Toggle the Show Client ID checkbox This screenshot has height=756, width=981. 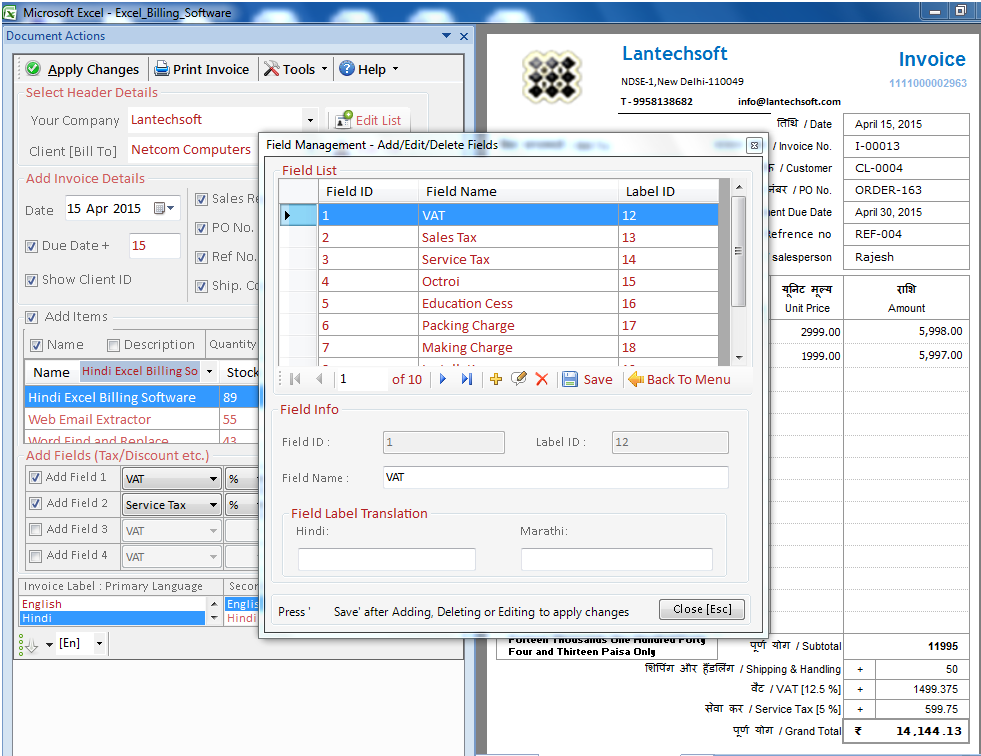tap(32, 280)
